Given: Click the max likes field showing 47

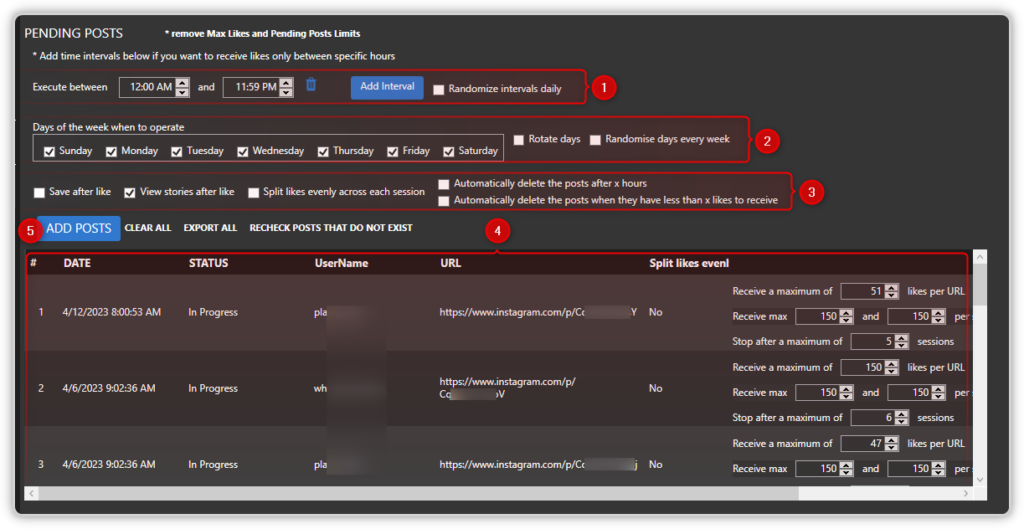Looking at the screenshot, I should tap(863, 443).
